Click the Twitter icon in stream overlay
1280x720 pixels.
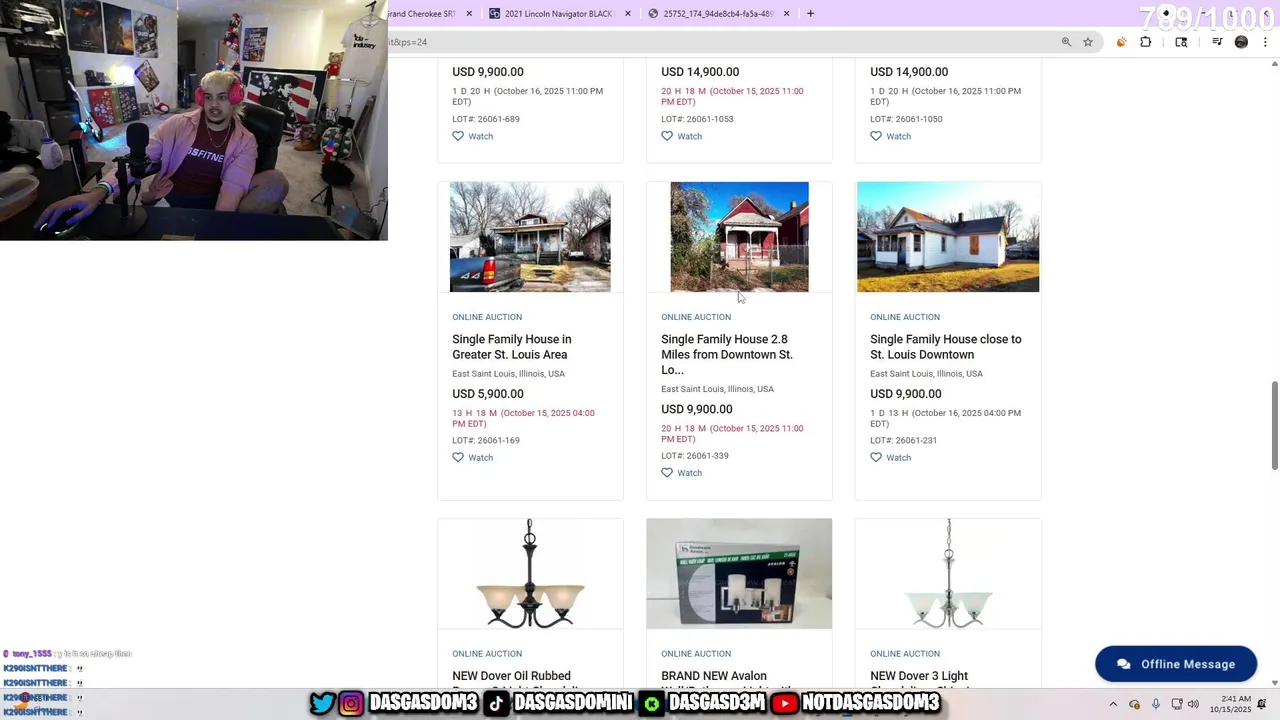[322, 704]
